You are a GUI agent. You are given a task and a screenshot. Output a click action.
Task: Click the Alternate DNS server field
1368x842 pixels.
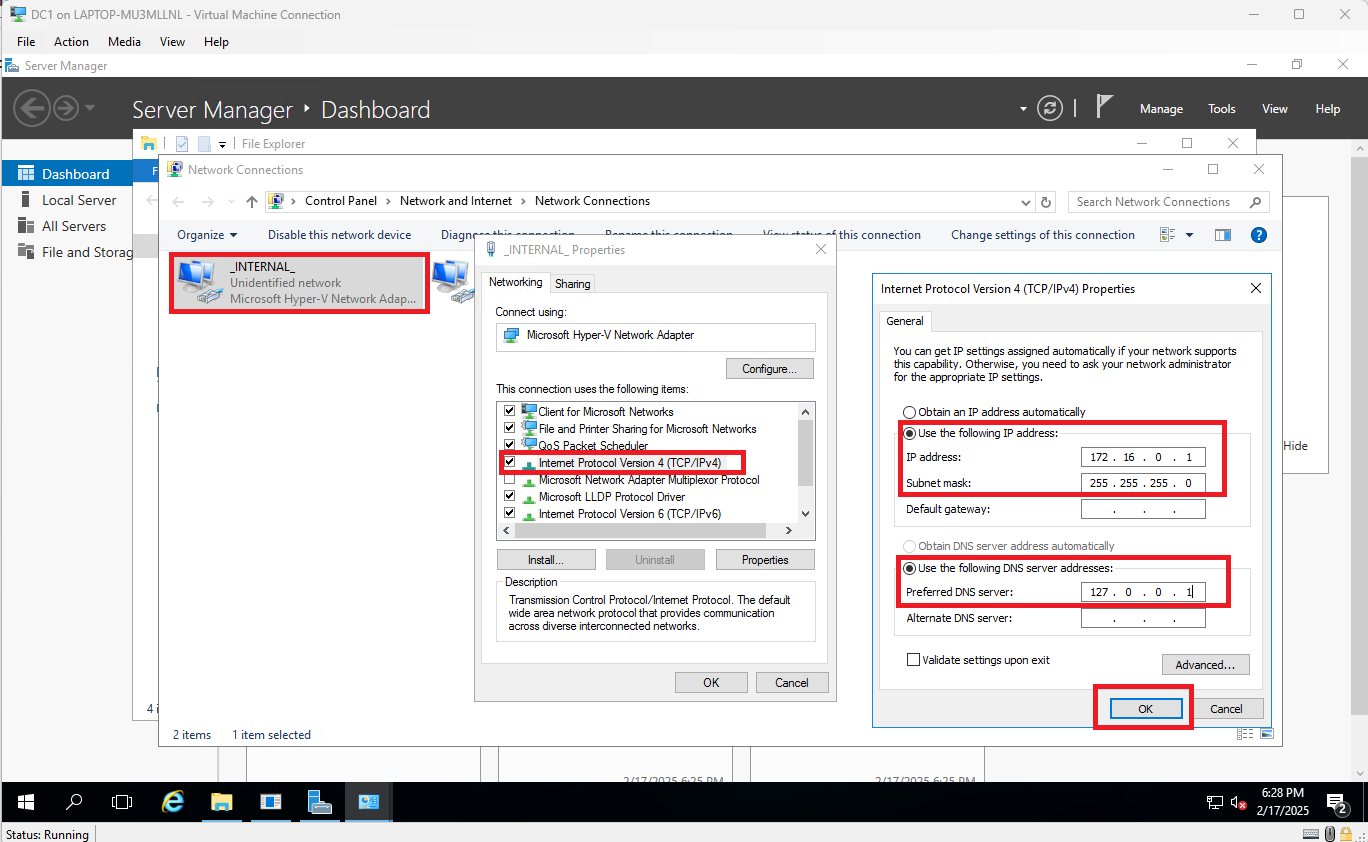point(1143,618)
